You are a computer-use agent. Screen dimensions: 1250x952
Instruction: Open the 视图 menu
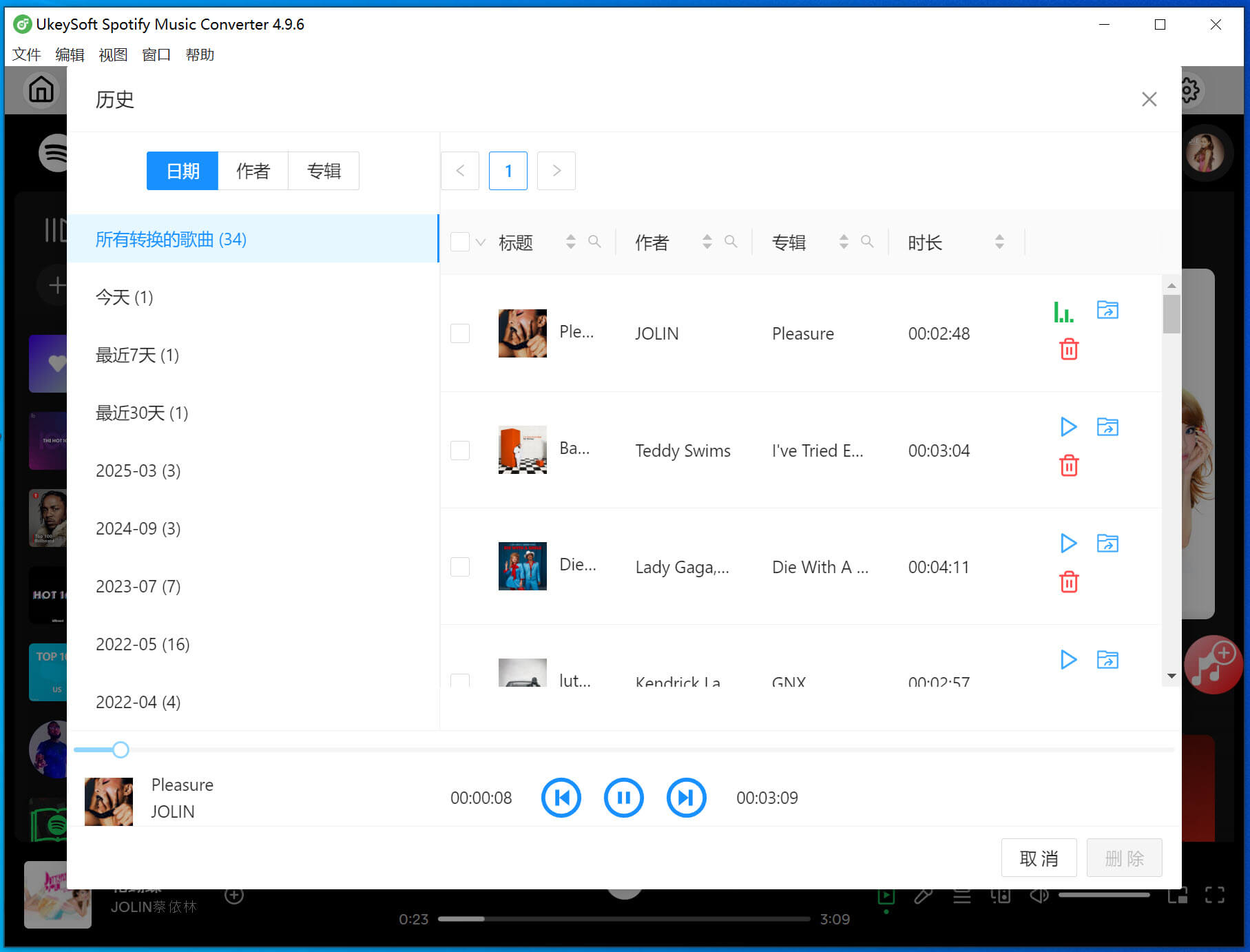click(113, 54)
